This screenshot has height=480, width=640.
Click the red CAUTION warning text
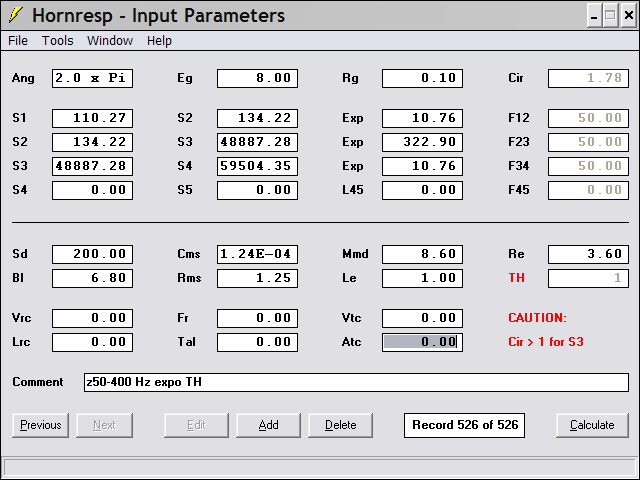coord(538,318)
